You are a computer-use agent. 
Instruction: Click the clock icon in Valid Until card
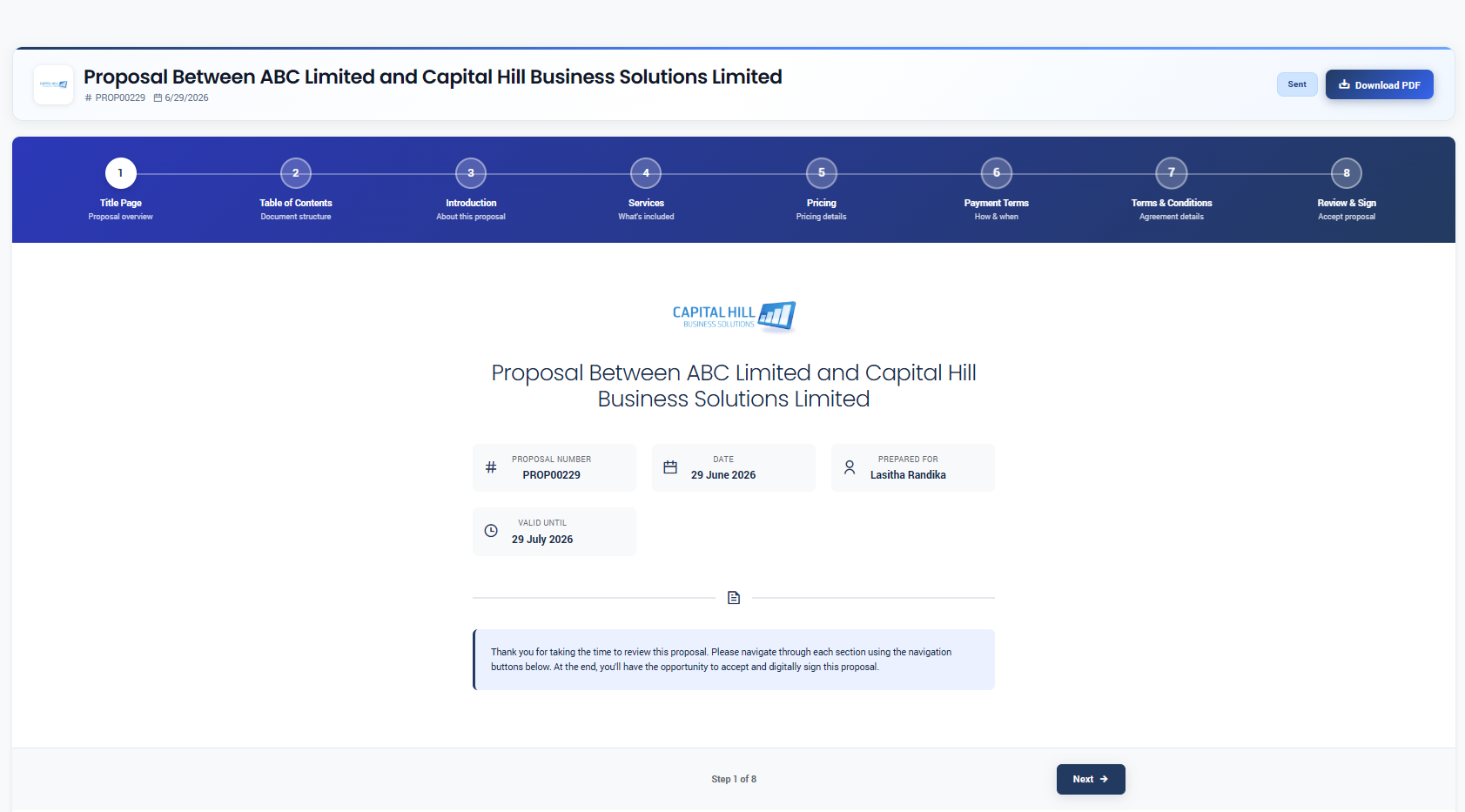coord(491,531)
